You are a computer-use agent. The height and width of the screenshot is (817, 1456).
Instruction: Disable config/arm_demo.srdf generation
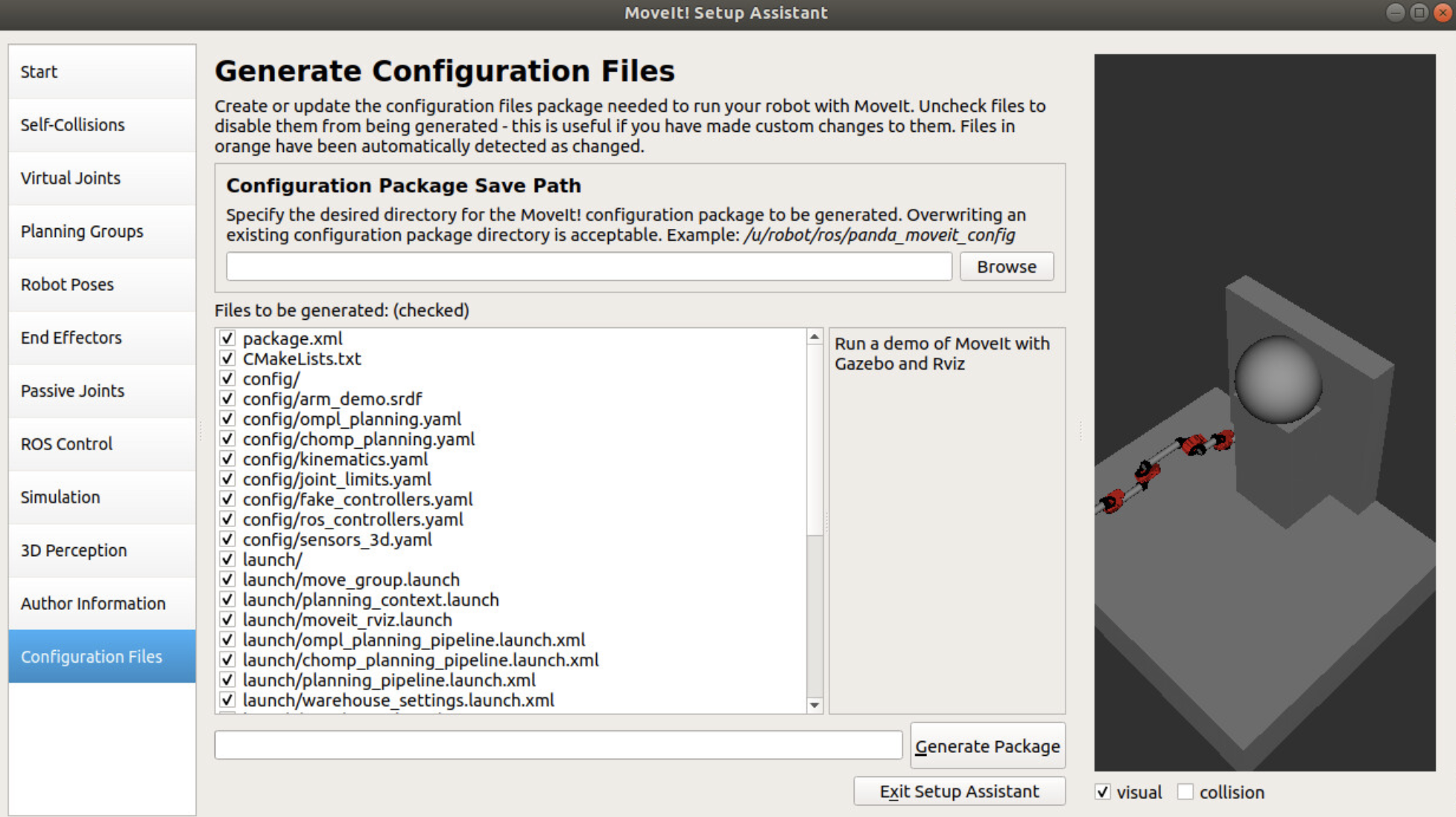pos(227,399)
